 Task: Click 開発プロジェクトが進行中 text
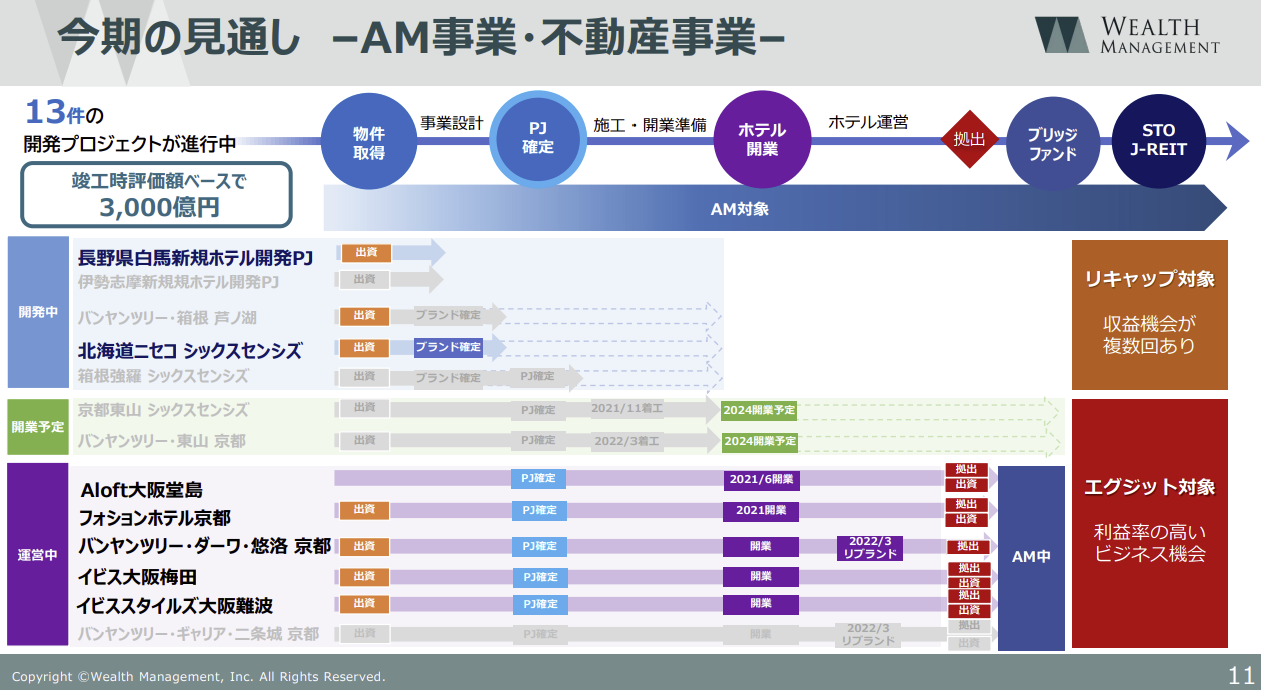point(130,145)
